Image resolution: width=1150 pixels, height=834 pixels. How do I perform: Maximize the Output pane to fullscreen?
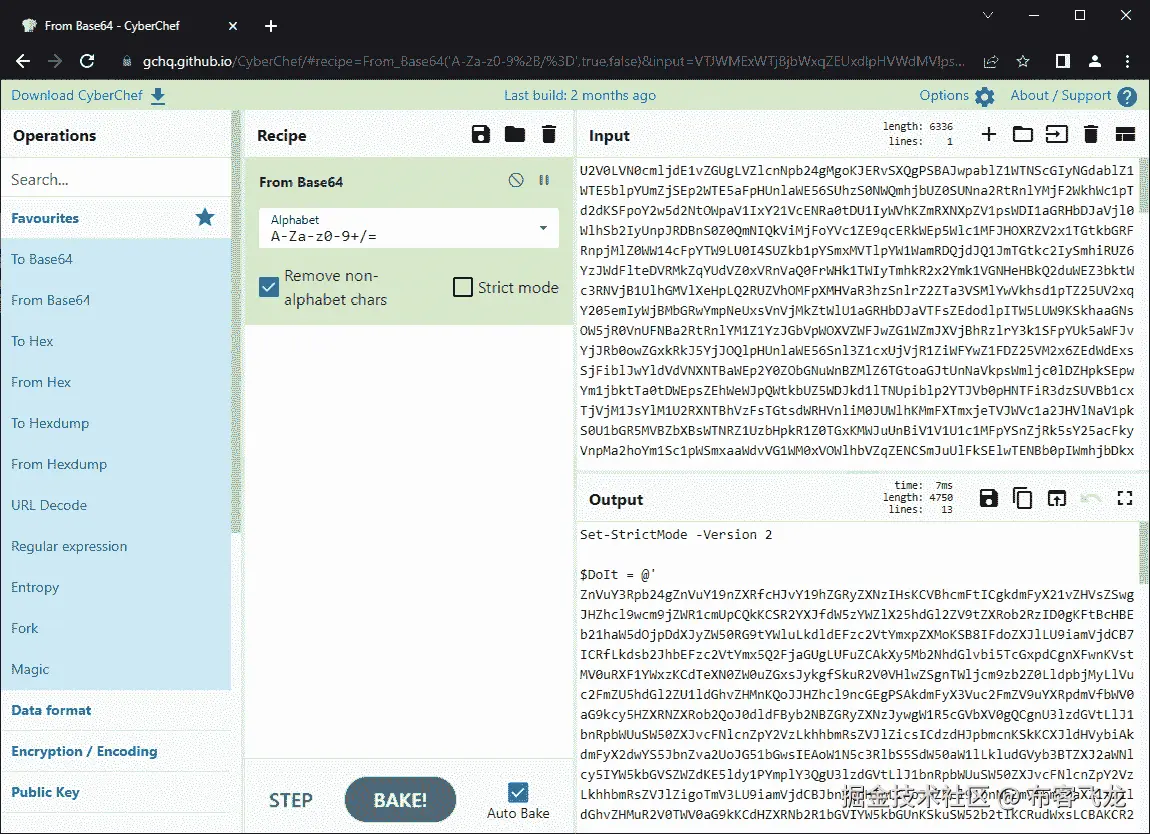(x=1125, y=497)
